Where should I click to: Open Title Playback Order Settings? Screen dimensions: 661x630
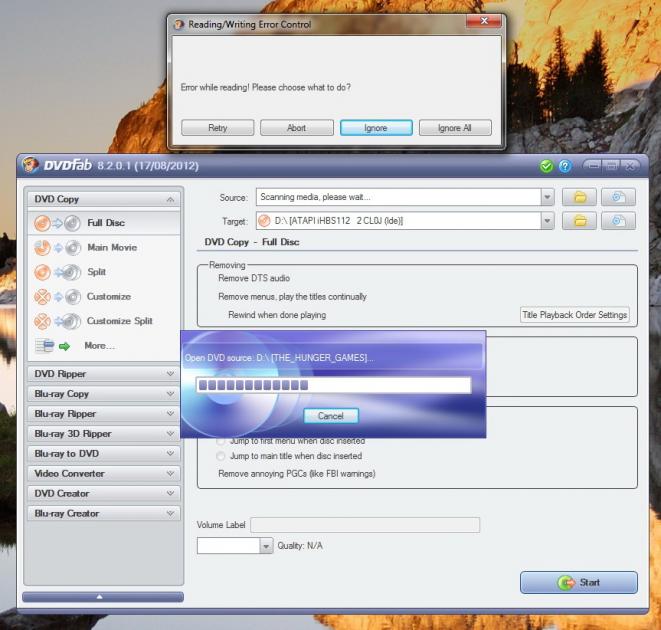[575, 315]
